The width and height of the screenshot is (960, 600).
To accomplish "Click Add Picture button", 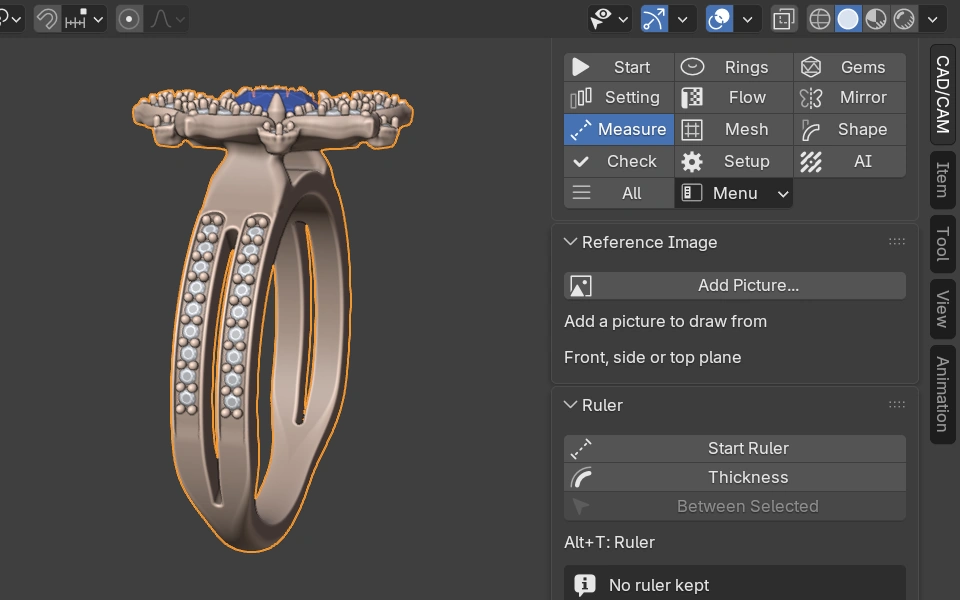I will 735,285.
